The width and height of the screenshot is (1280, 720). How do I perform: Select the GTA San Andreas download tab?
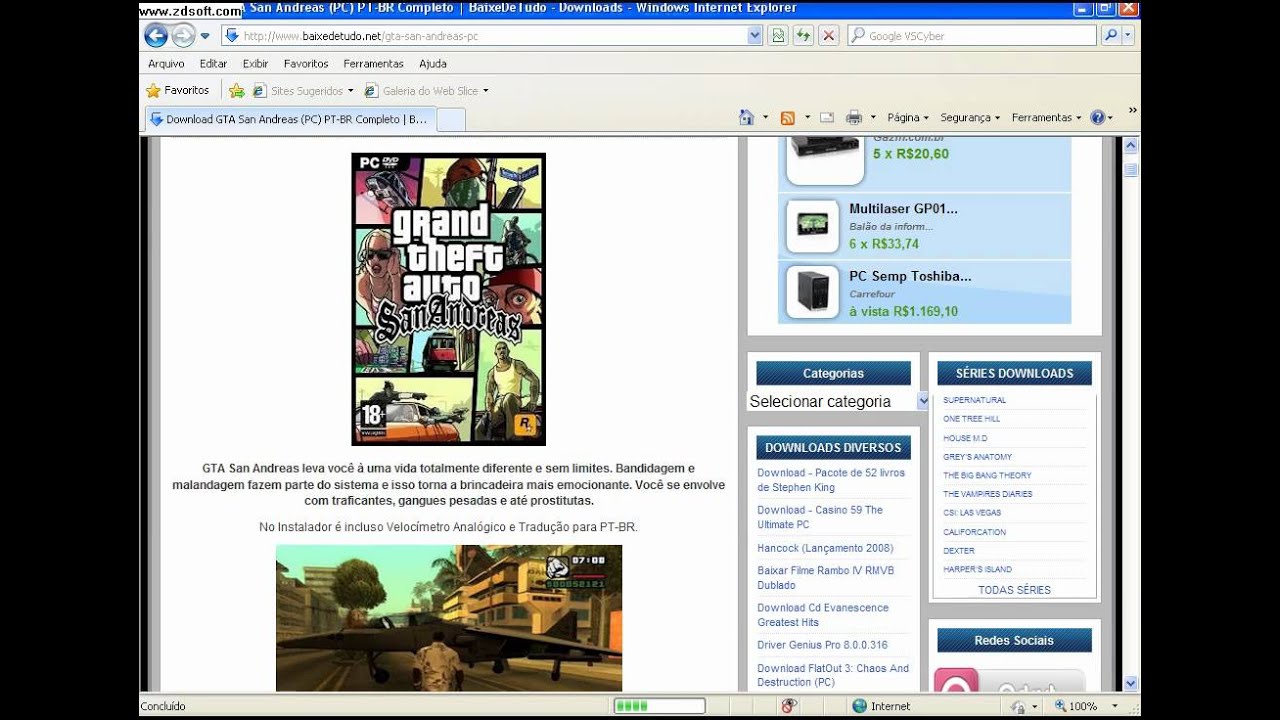pos(290,119)
